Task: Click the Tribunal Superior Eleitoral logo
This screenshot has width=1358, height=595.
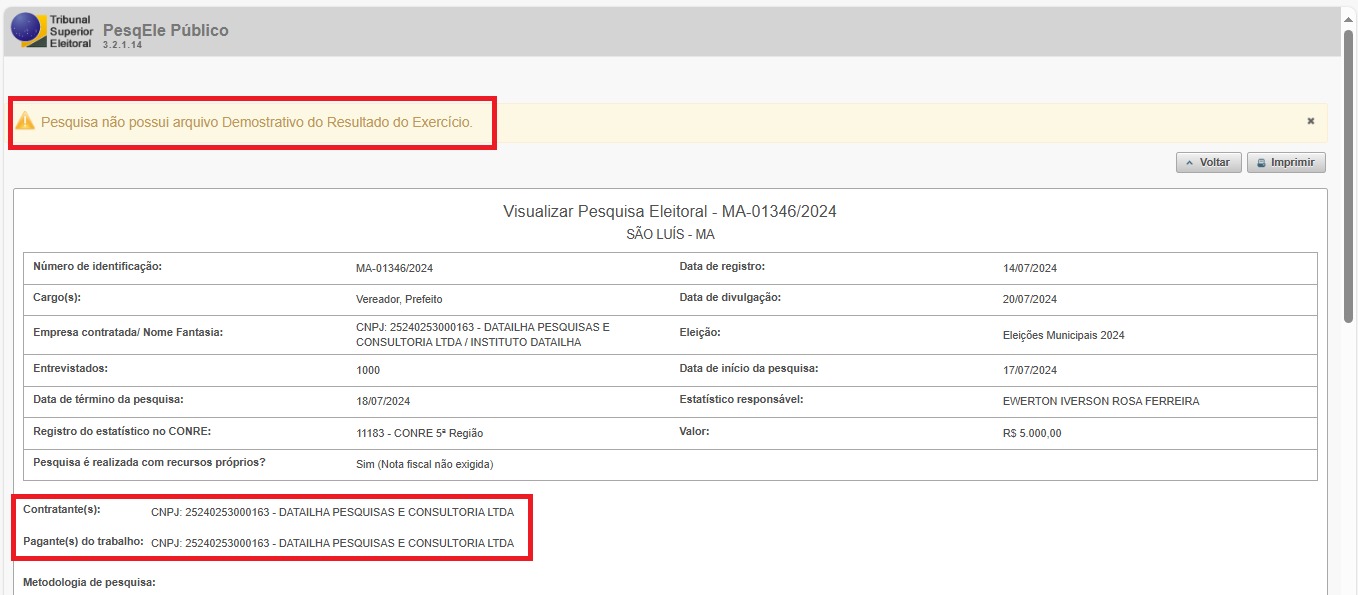Action: point(51,32)
